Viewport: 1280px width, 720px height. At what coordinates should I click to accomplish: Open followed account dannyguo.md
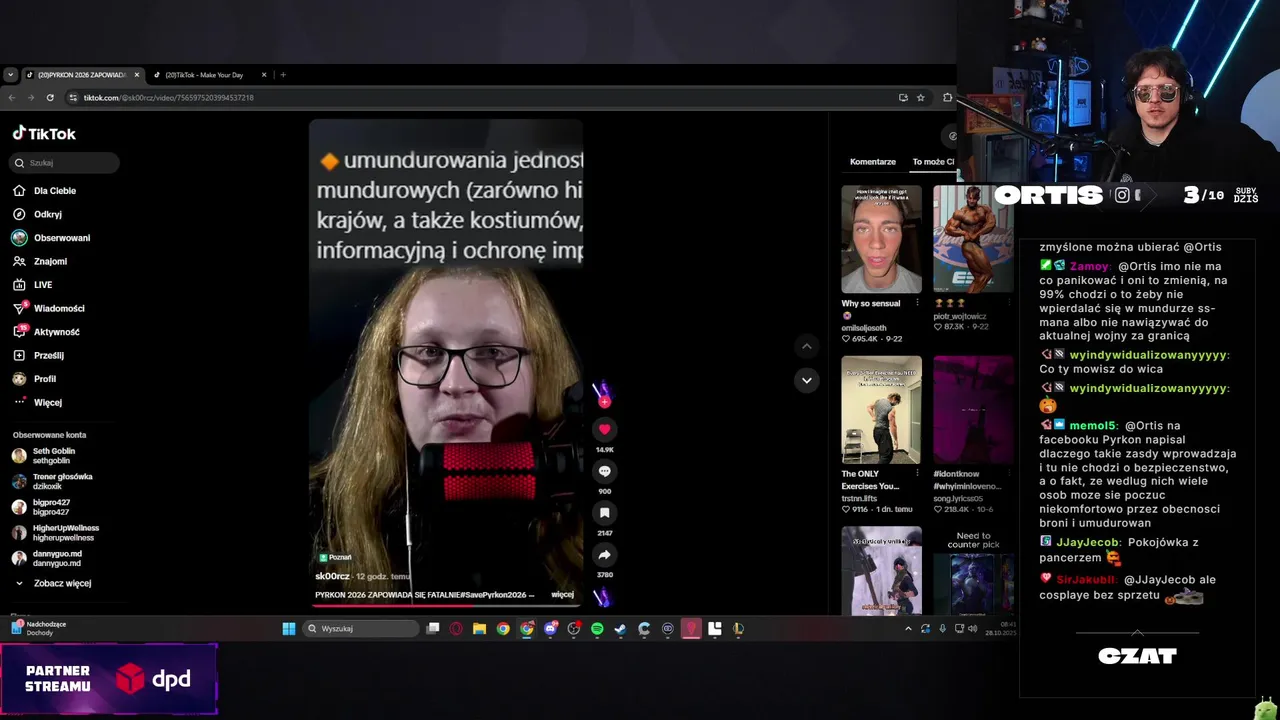point(47,558)
